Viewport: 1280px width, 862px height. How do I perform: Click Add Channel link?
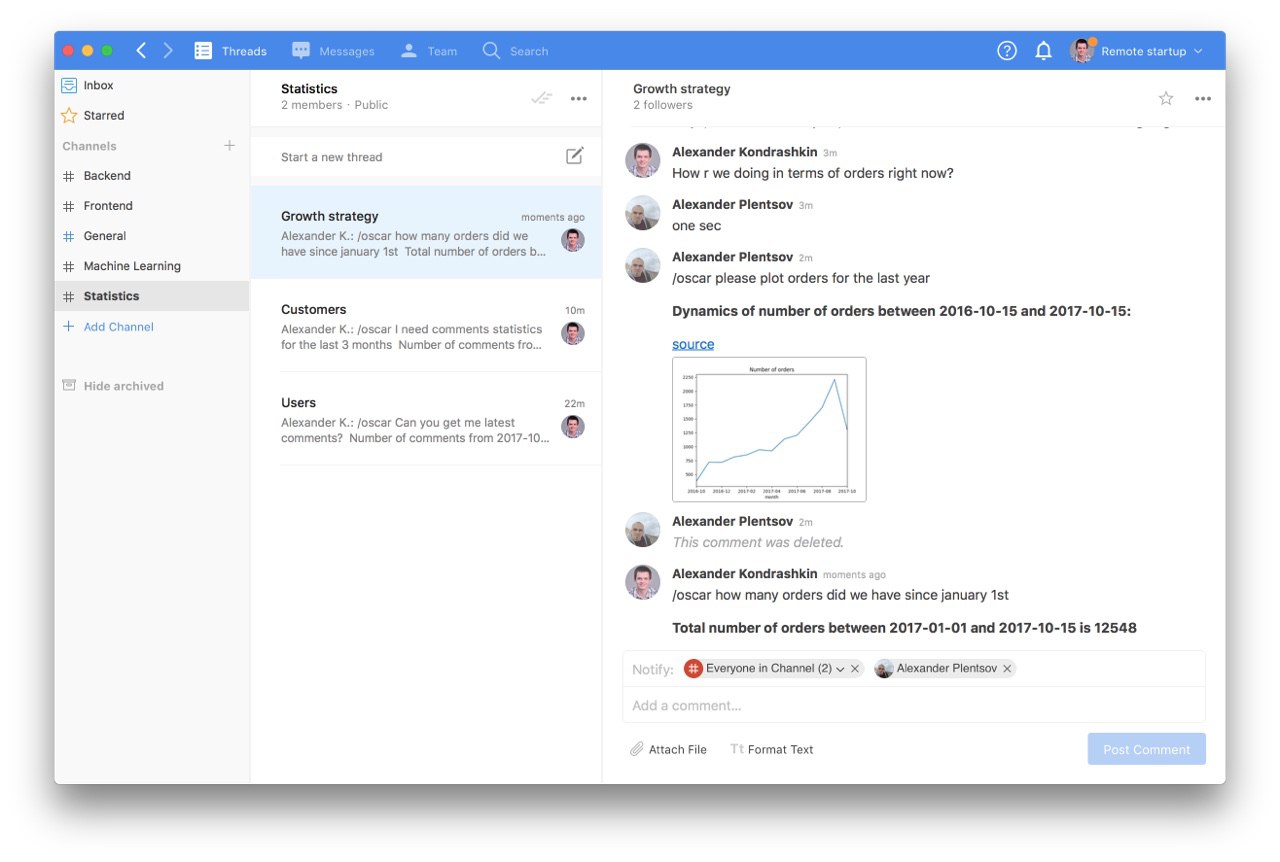pyautogui.click(x=108, y=327)
